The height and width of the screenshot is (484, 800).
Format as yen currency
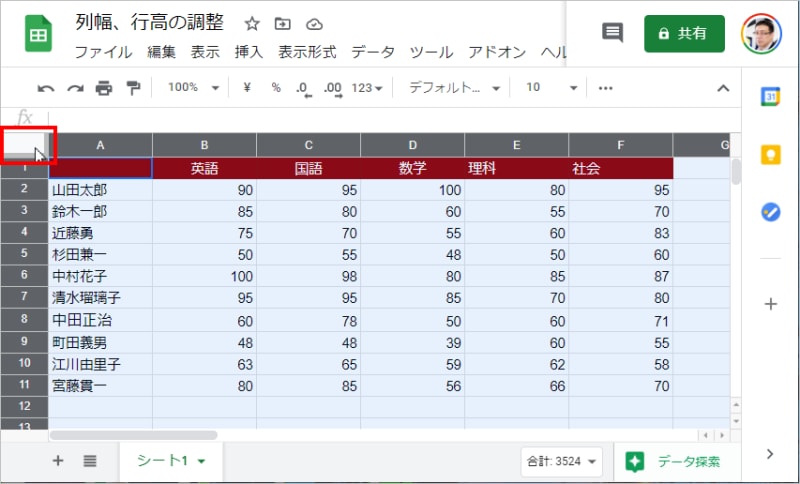247,88
